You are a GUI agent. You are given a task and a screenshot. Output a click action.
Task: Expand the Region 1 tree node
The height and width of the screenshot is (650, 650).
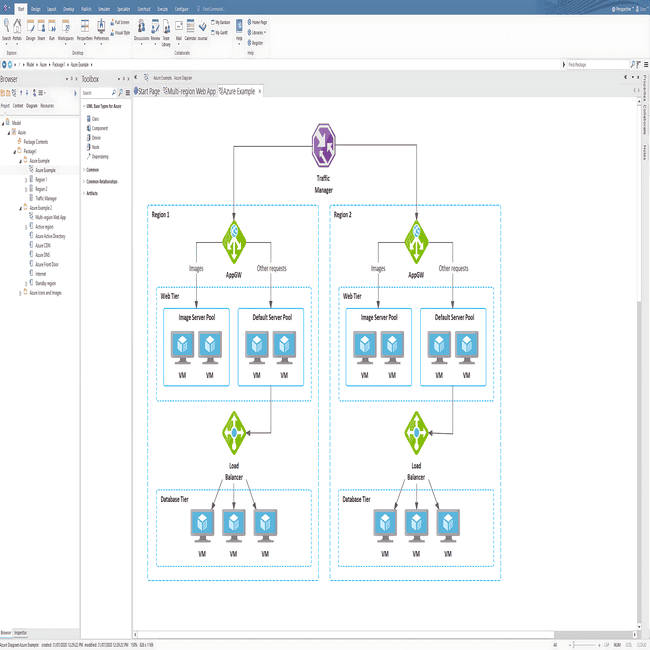(x=26, y=180)
